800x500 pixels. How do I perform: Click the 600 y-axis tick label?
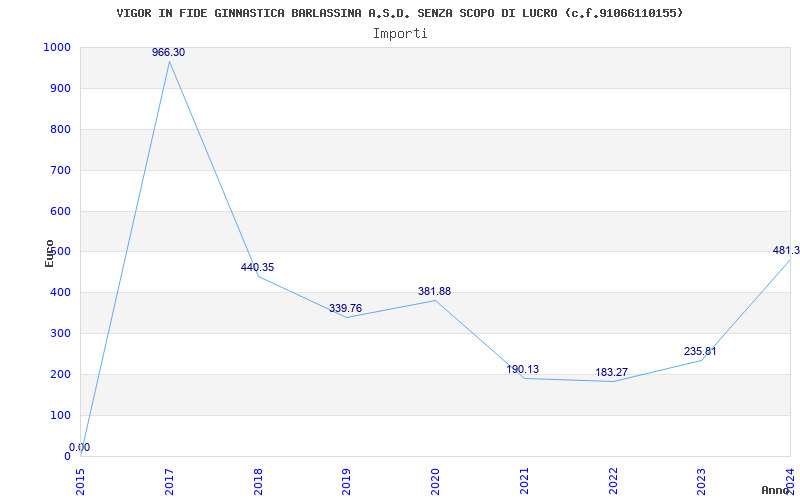coord(60,211)
